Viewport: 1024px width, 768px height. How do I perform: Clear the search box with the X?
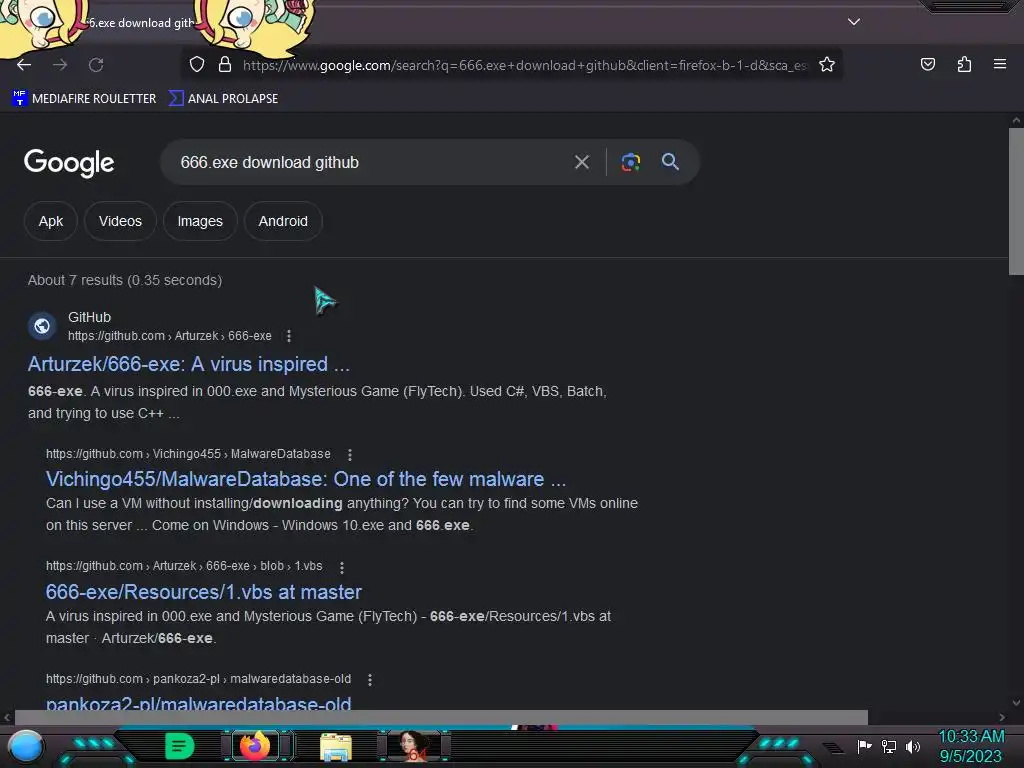click(581, 162)
